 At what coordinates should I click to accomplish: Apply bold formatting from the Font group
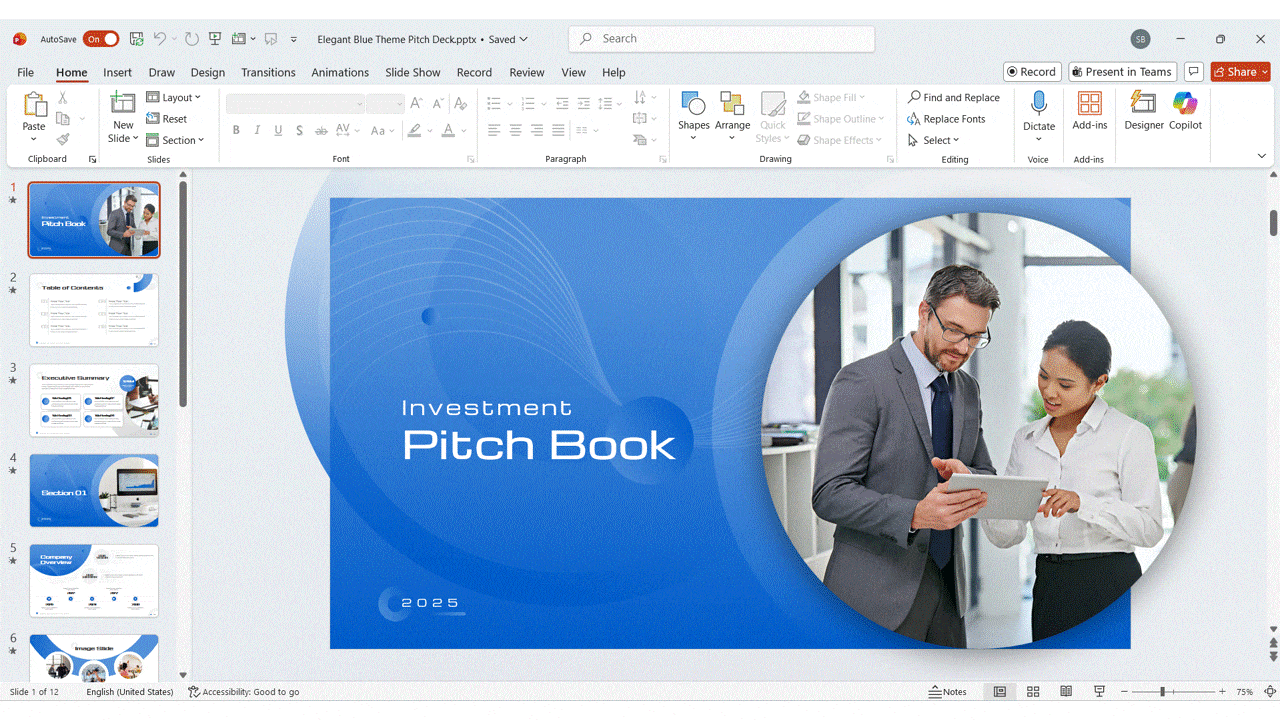pos(236,130)
